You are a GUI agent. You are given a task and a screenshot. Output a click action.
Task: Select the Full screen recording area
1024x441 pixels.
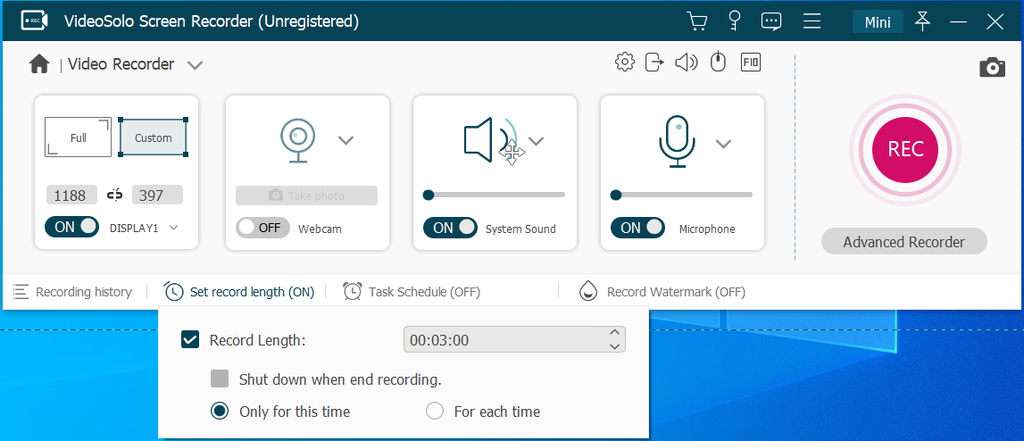pos(78,138)
